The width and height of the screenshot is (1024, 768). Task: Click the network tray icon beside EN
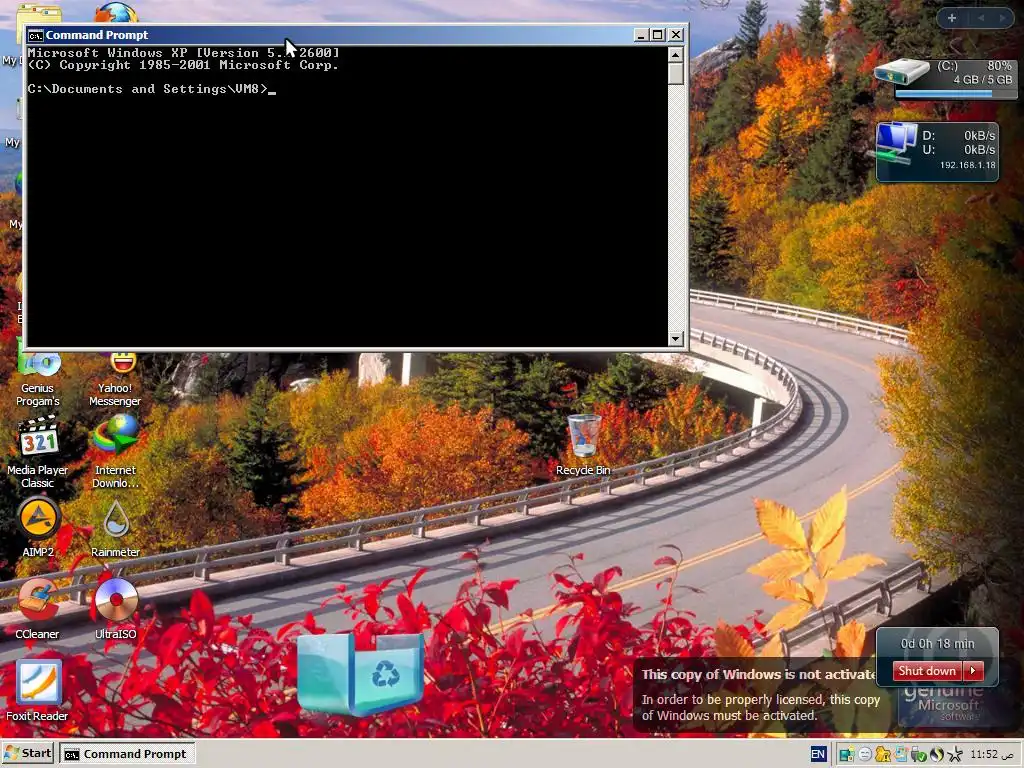point(846,754)
